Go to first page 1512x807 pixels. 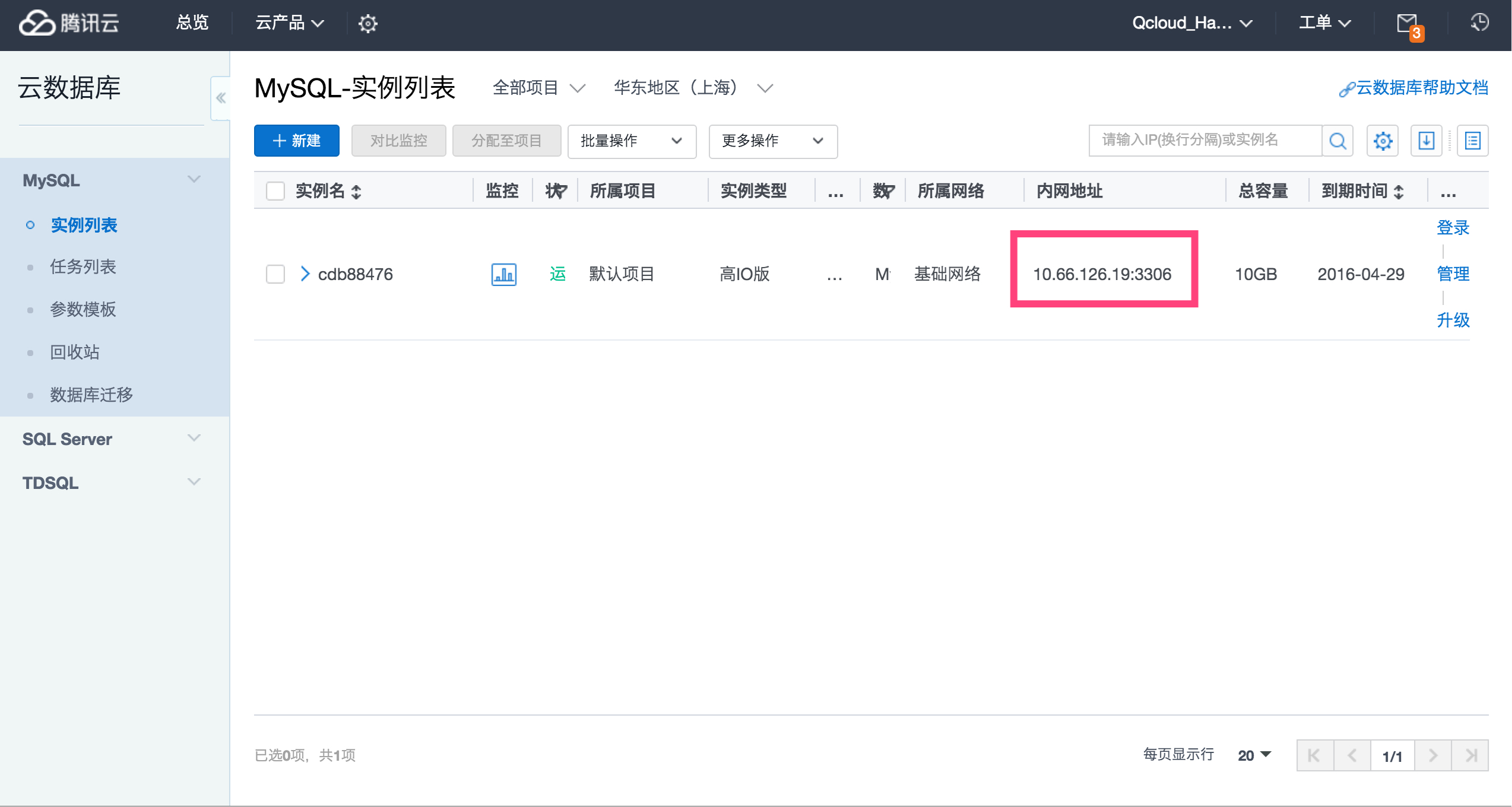(x=1315, y=755)
